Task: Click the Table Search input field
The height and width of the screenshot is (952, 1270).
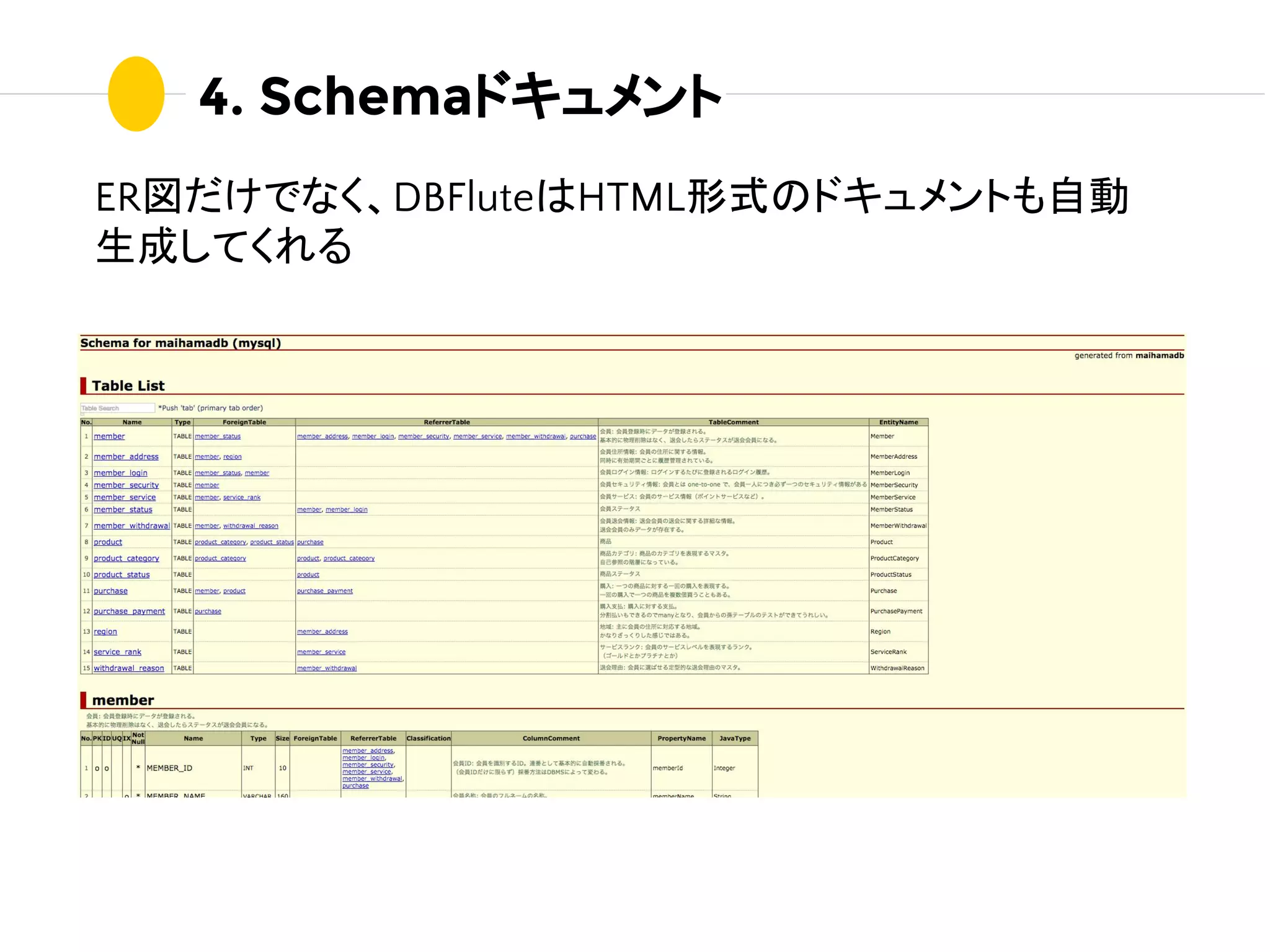Action: click(117, 408)
